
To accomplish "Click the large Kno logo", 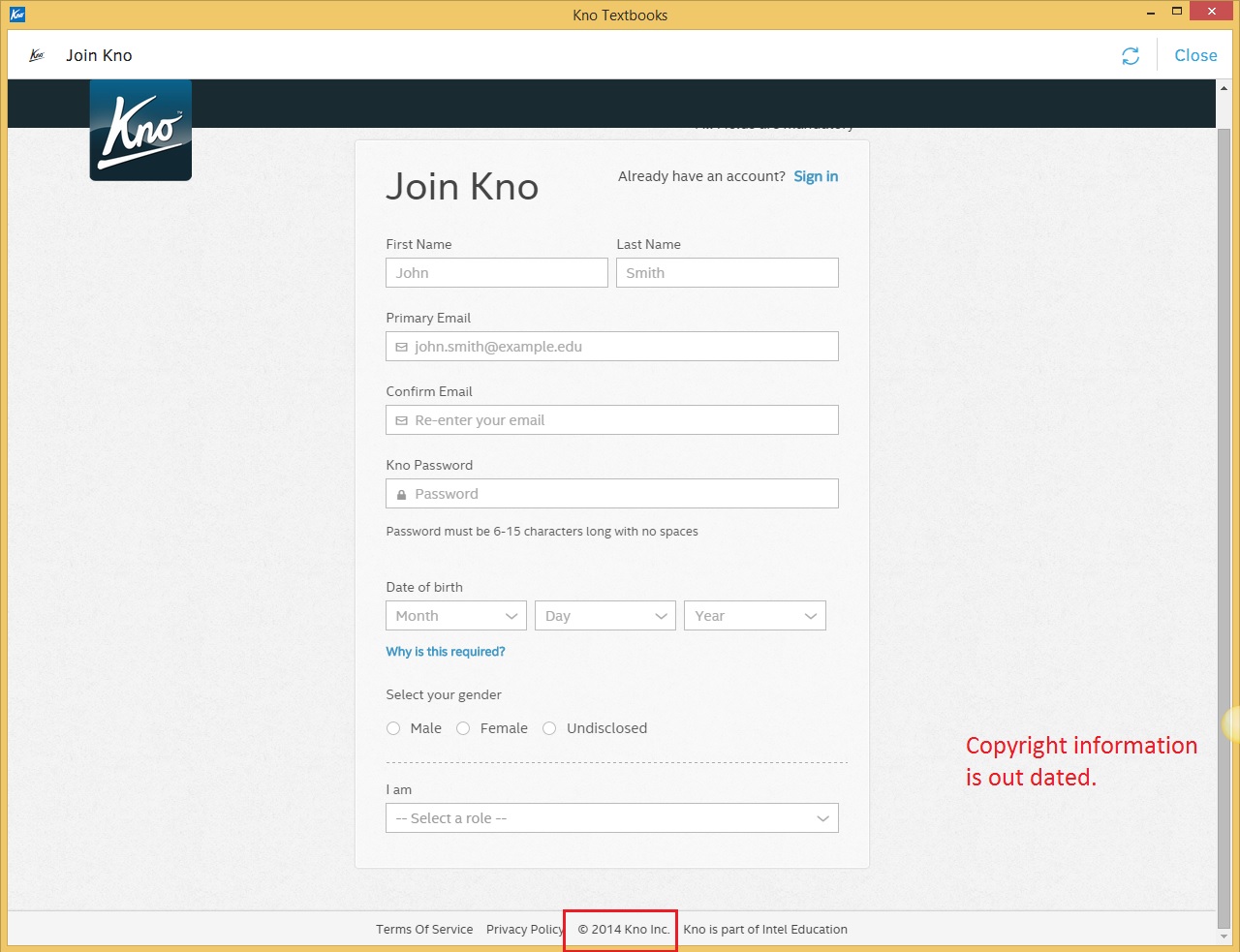I will click(x=140, y=130).
